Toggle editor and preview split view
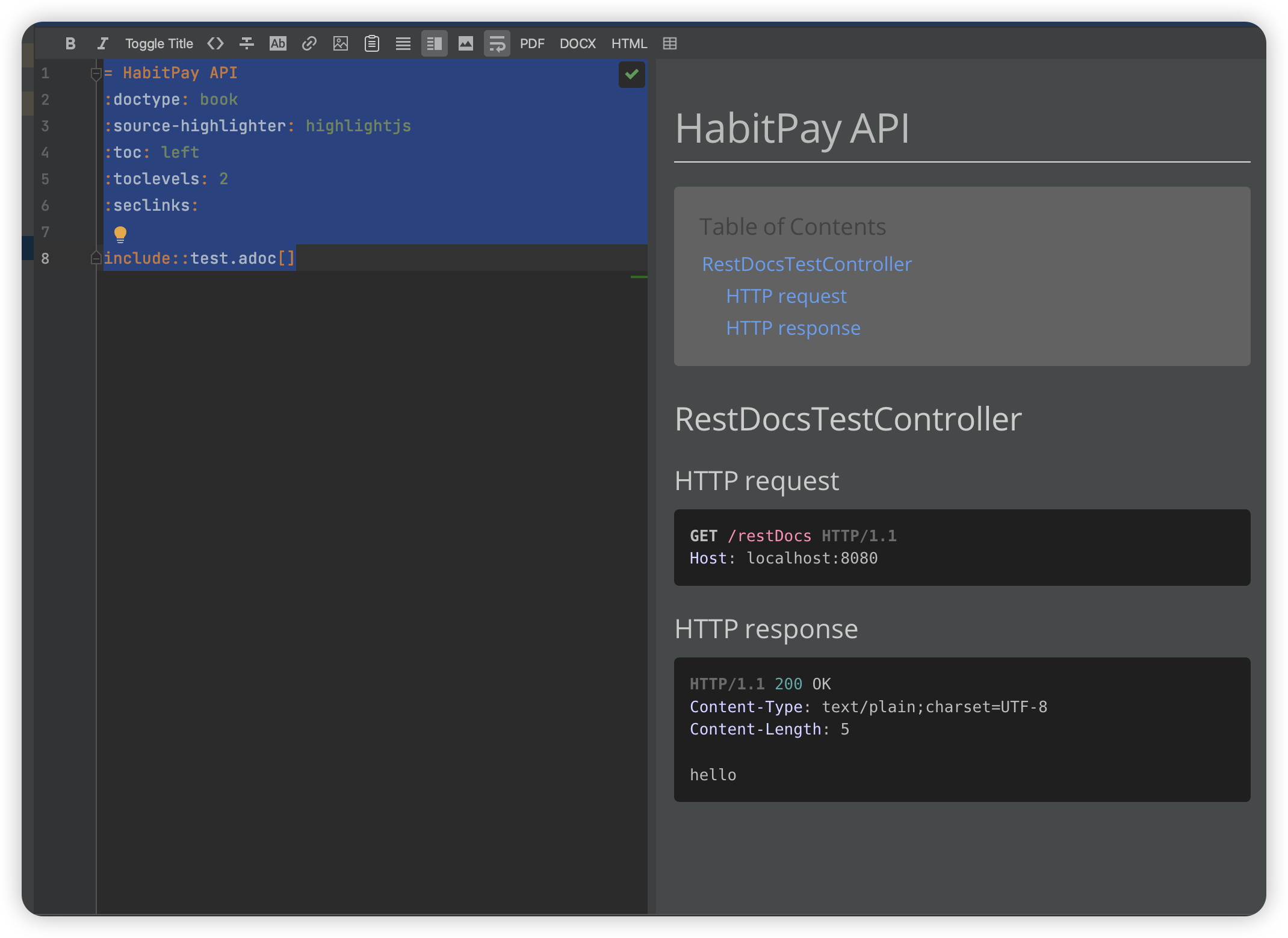Viewport: 1288px width, 938px height. point(435,43)
